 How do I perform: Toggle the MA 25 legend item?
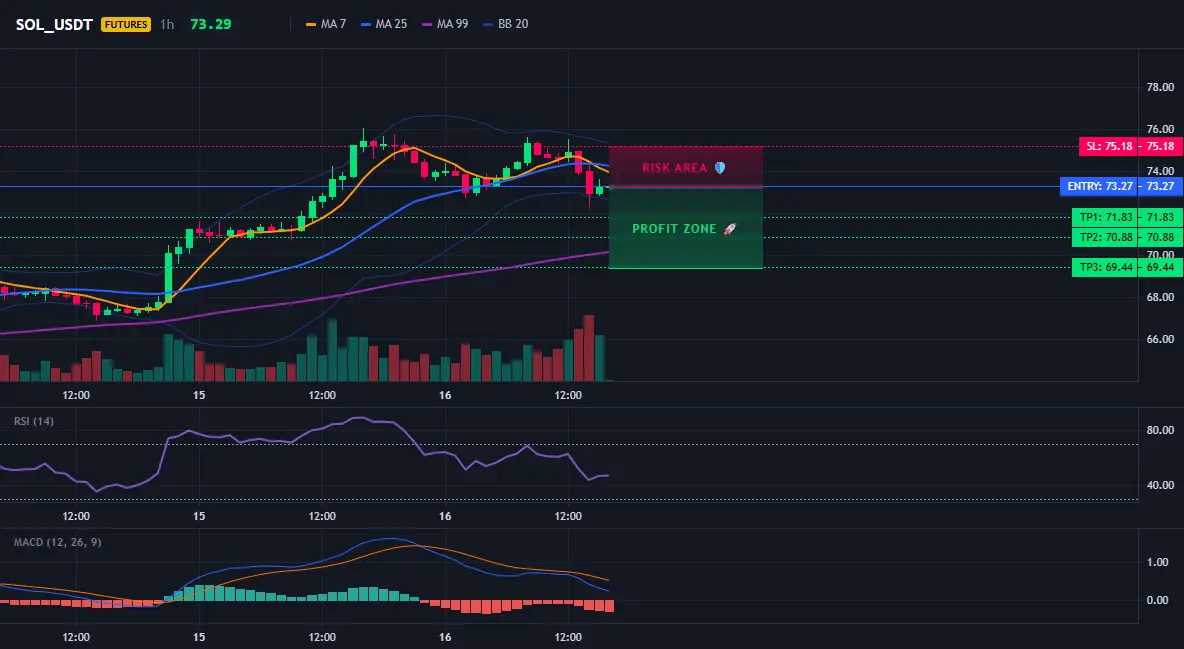coord(384,24)
